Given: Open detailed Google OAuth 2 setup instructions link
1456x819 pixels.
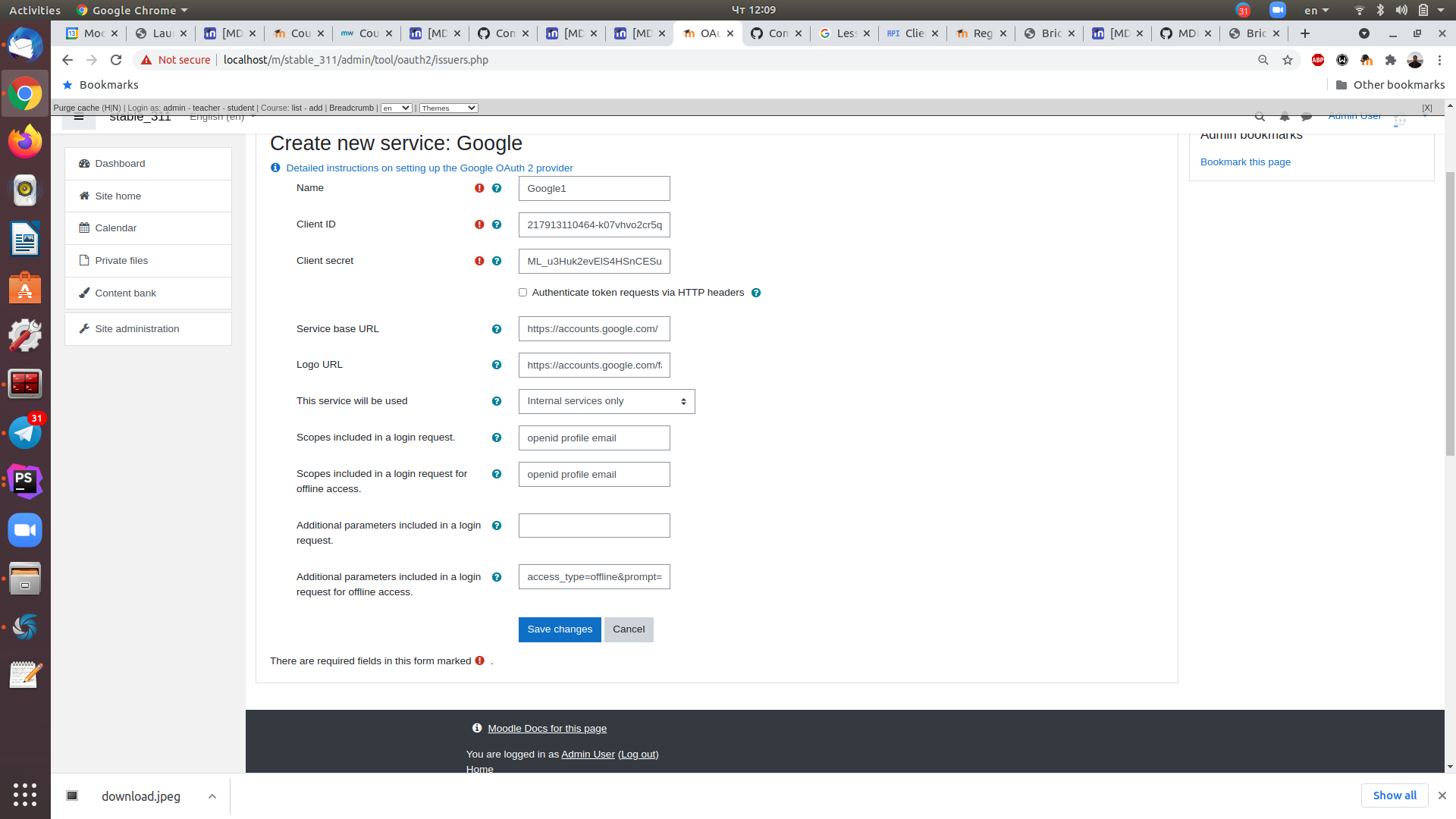Looking at the screenshot, I should 429,168.
